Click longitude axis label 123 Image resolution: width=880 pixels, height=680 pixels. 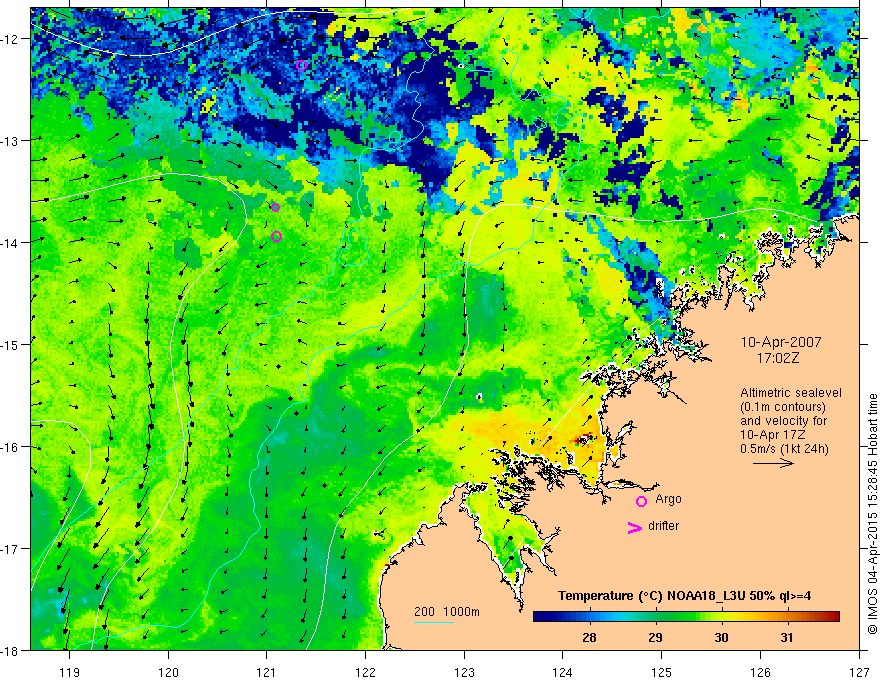(x=464, y=672)
